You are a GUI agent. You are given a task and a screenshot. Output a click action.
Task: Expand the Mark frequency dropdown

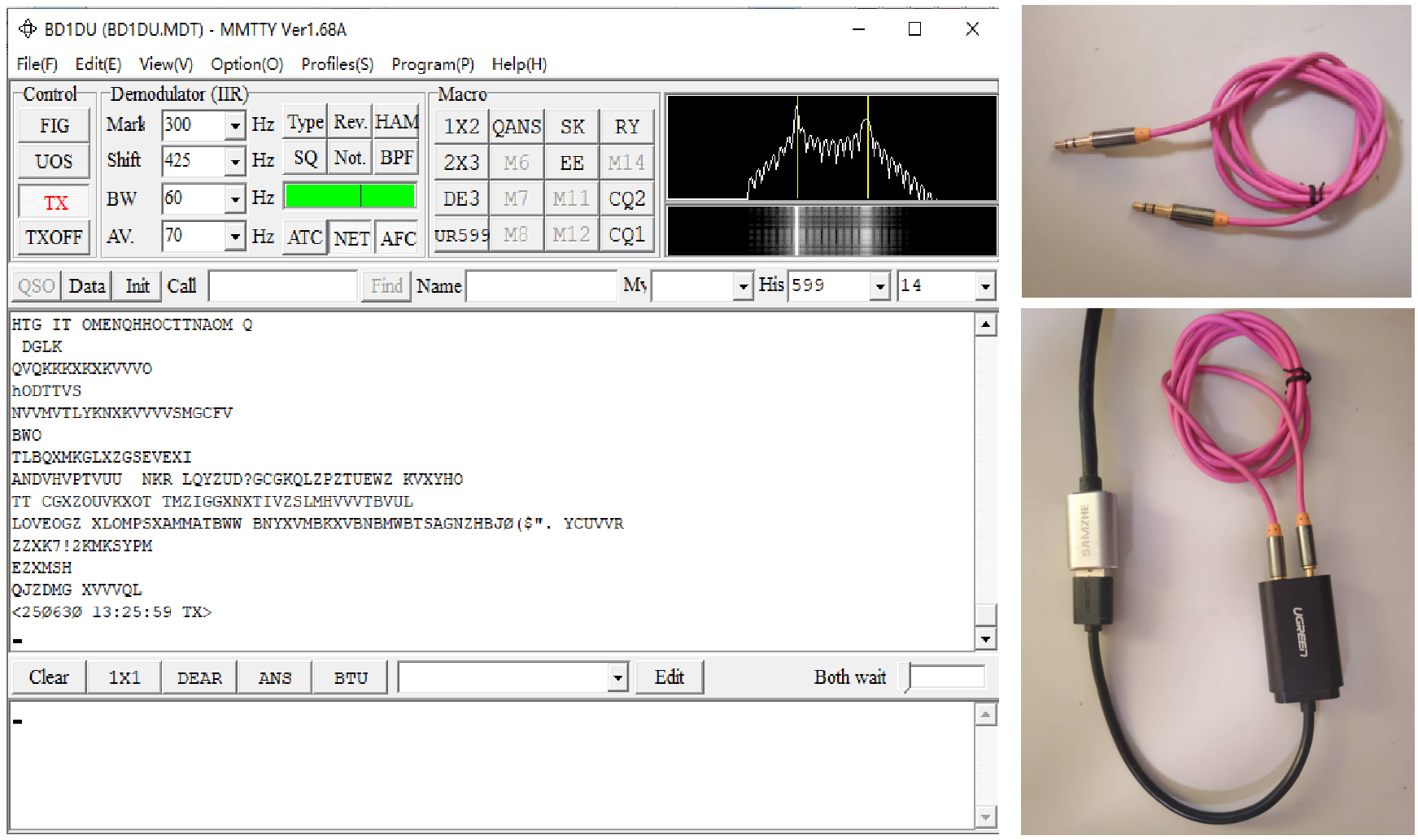(235, 125)
